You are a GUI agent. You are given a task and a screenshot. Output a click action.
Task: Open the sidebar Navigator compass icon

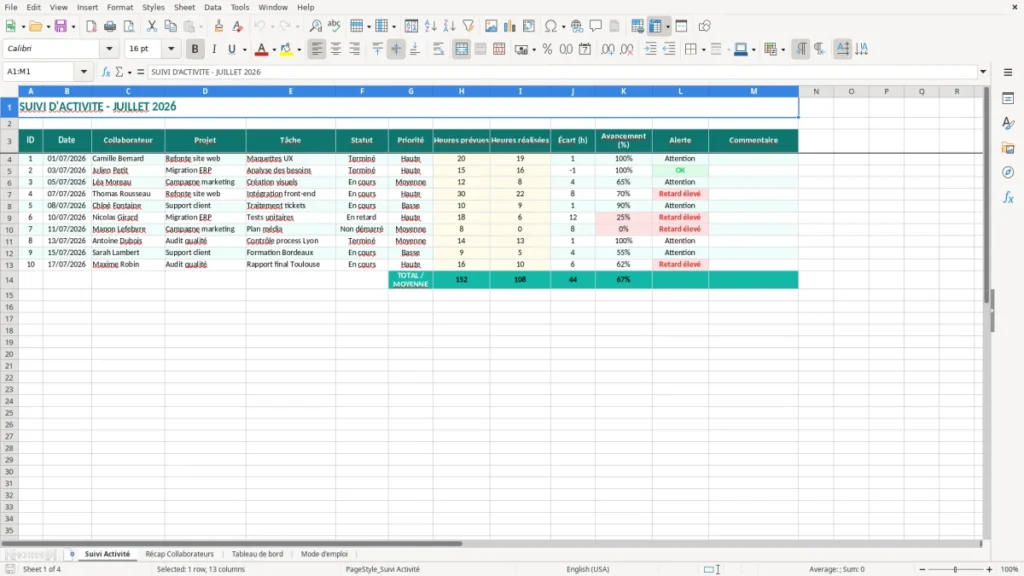1008,172
